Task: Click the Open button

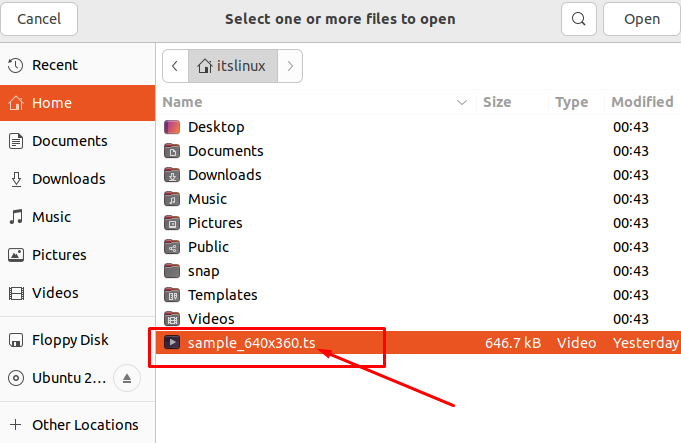Action: [642, 19]
